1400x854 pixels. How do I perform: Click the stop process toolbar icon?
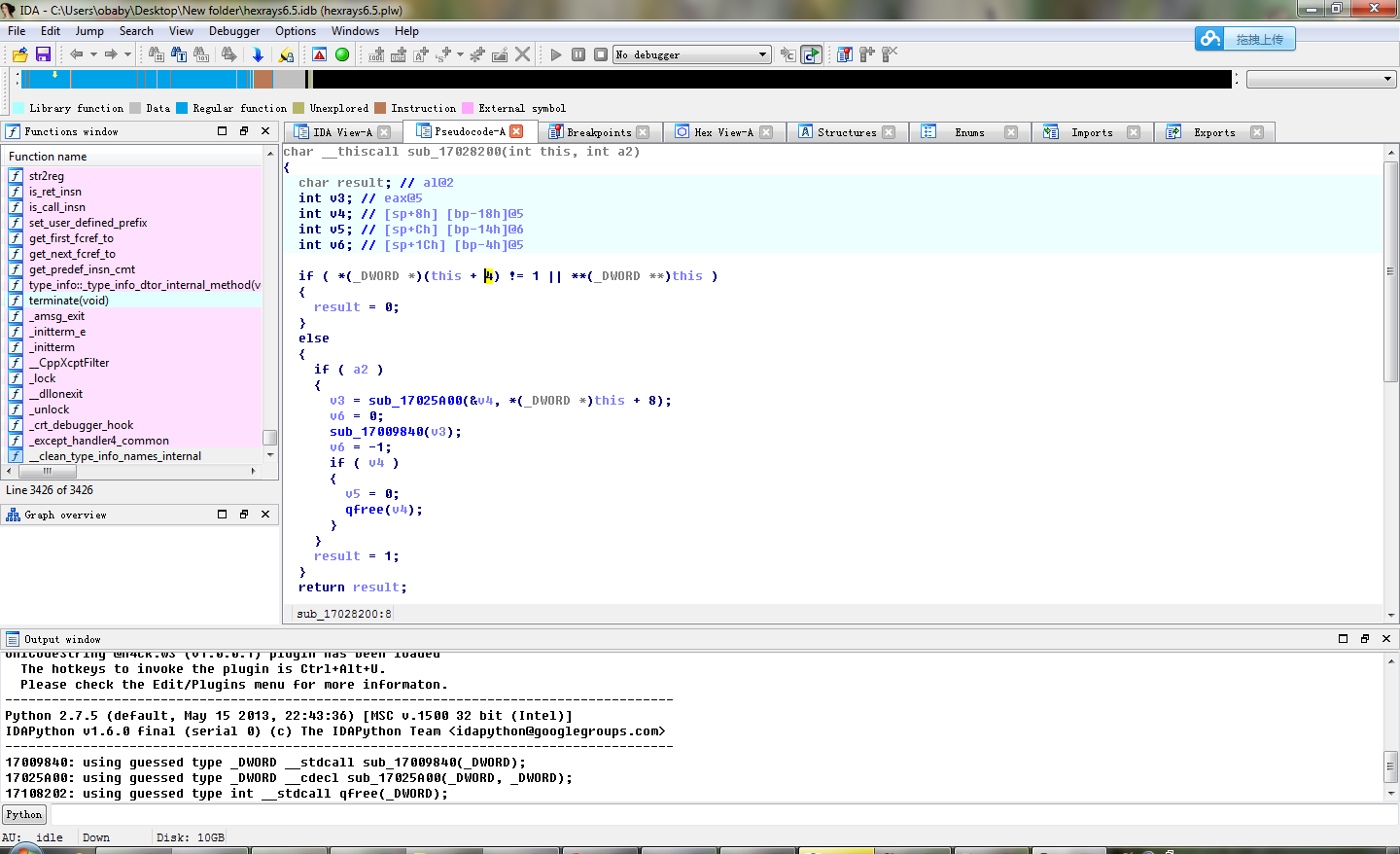coord(601,54)
